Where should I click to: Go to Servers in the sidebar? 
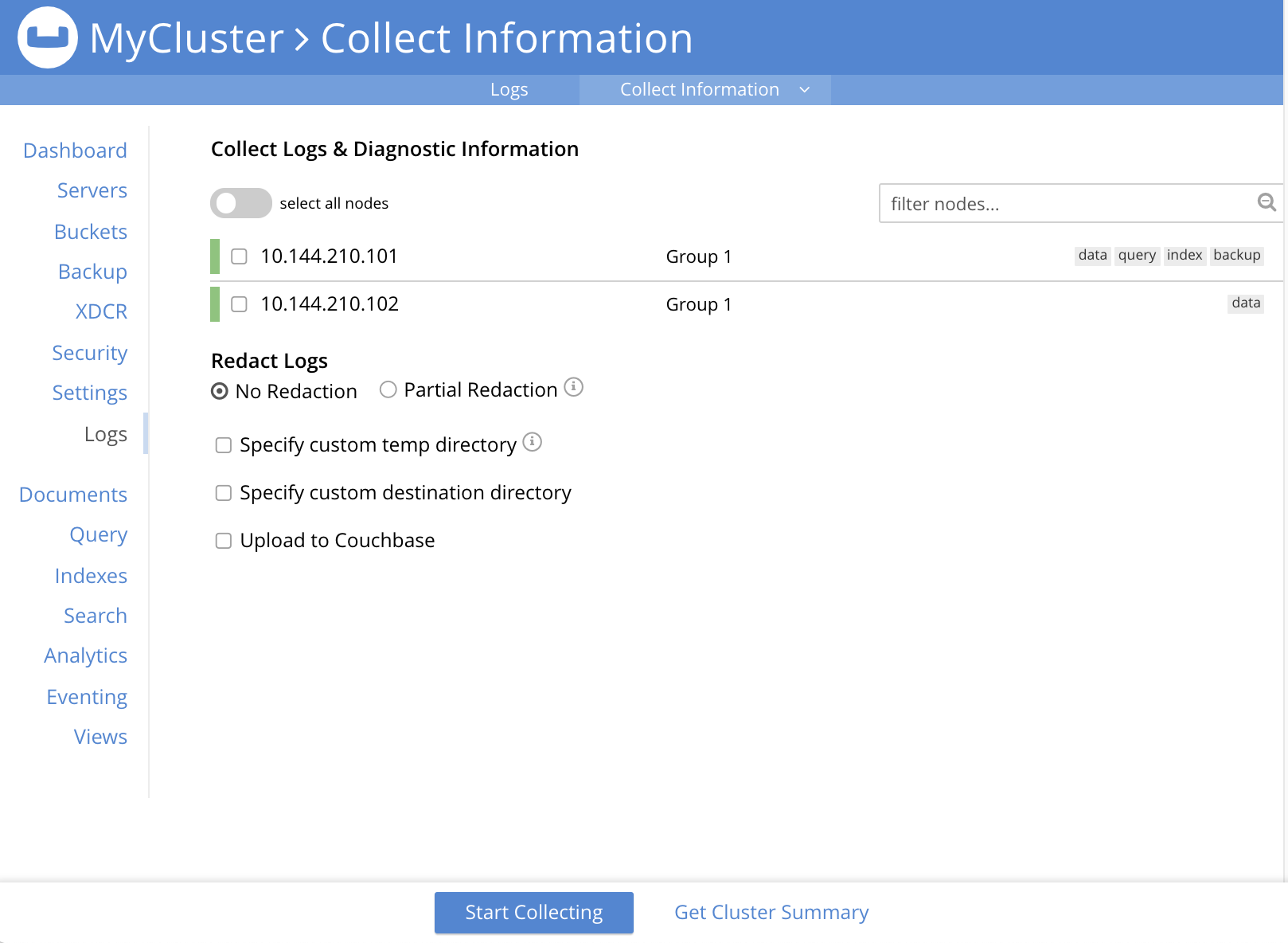point(92,190)
